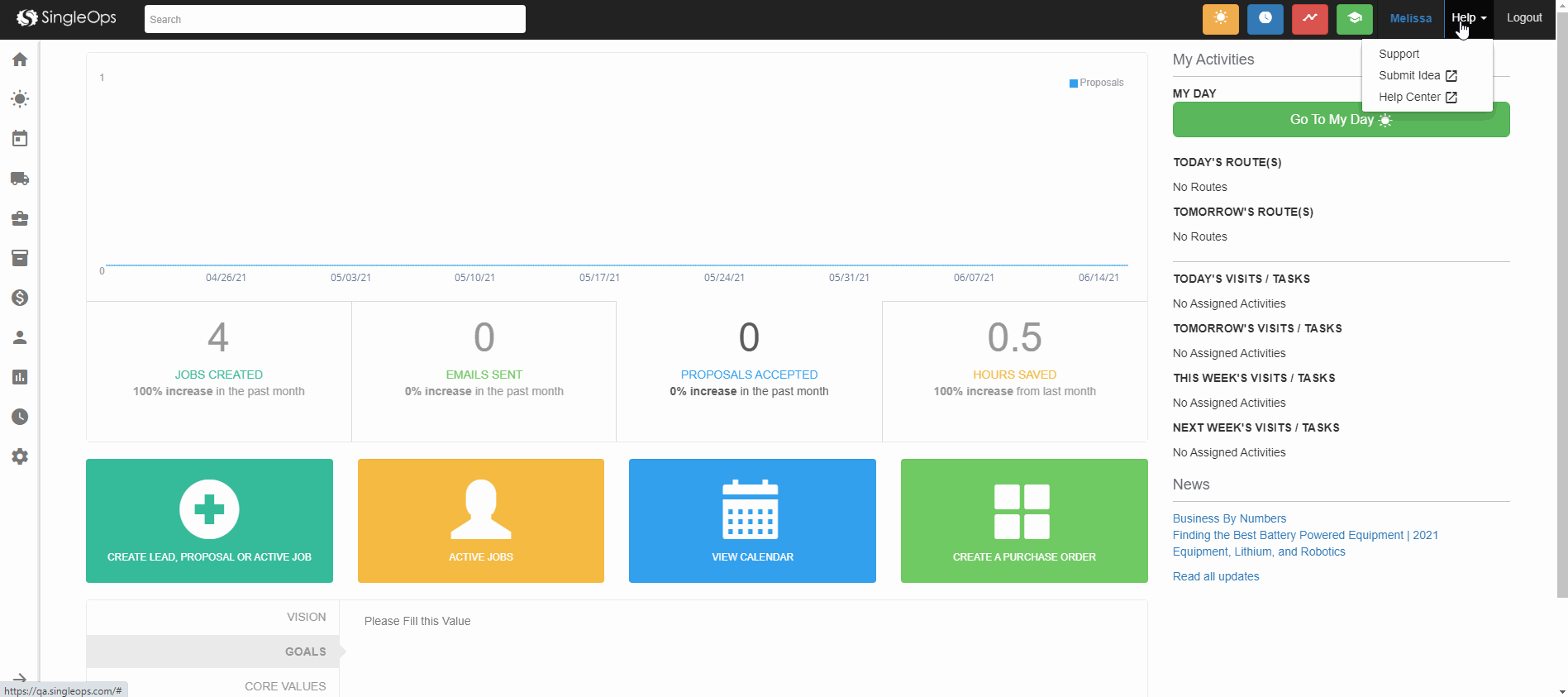1568x697 pixels.
Task: Select the dollar sign icon in the sidebar
Action: 20,298
